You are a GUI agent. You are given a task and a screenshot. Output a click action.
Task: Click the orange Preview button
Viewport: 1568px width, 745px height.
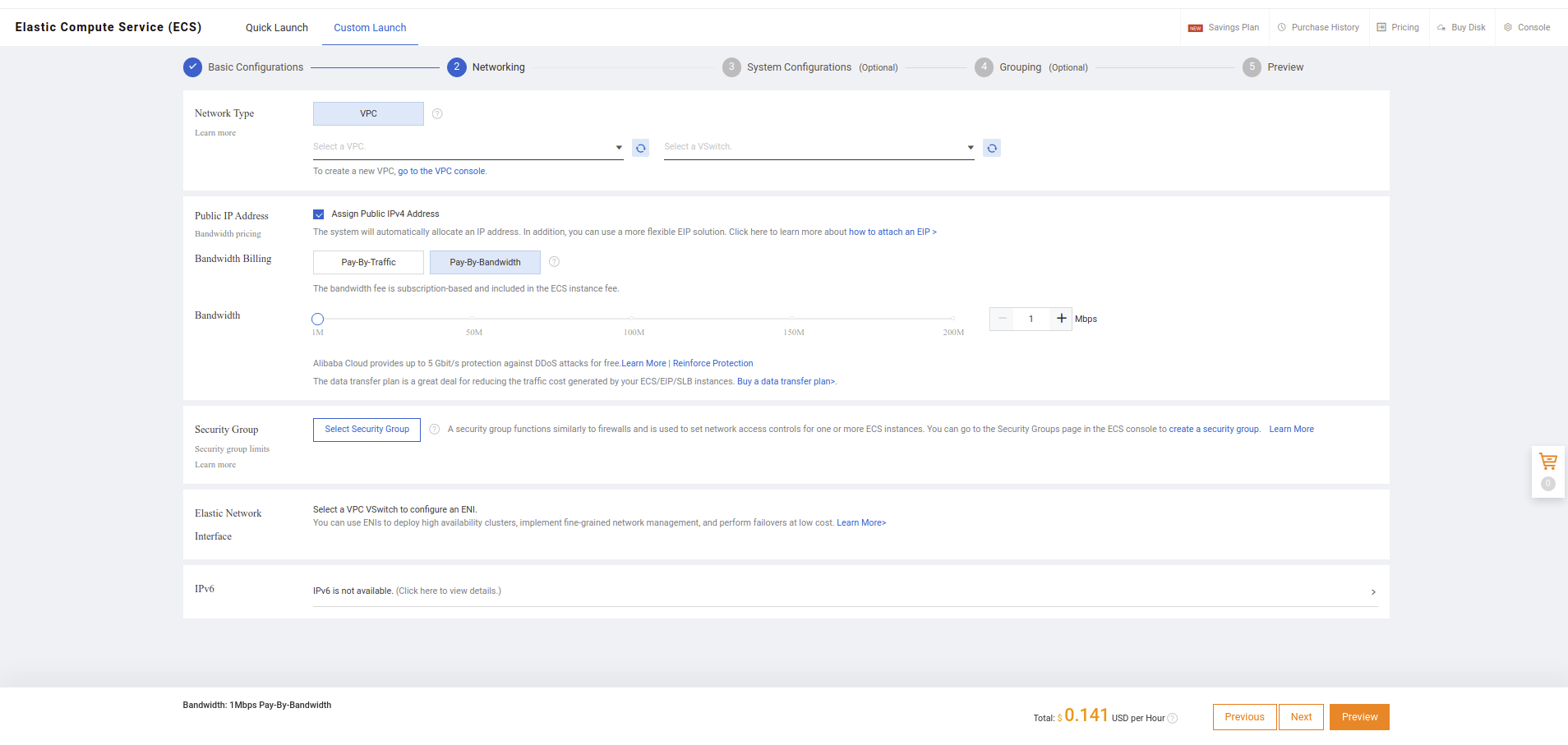[x=1359, y=717]
